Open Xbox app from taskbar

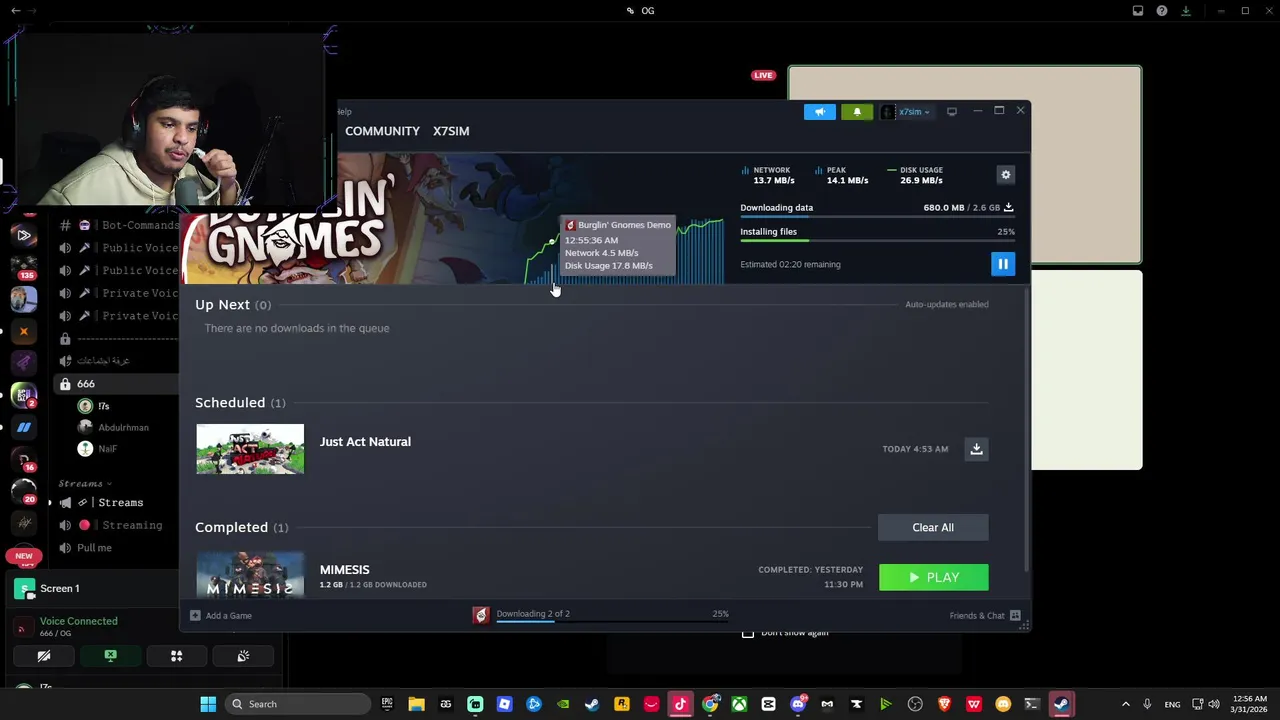[739, 704]
